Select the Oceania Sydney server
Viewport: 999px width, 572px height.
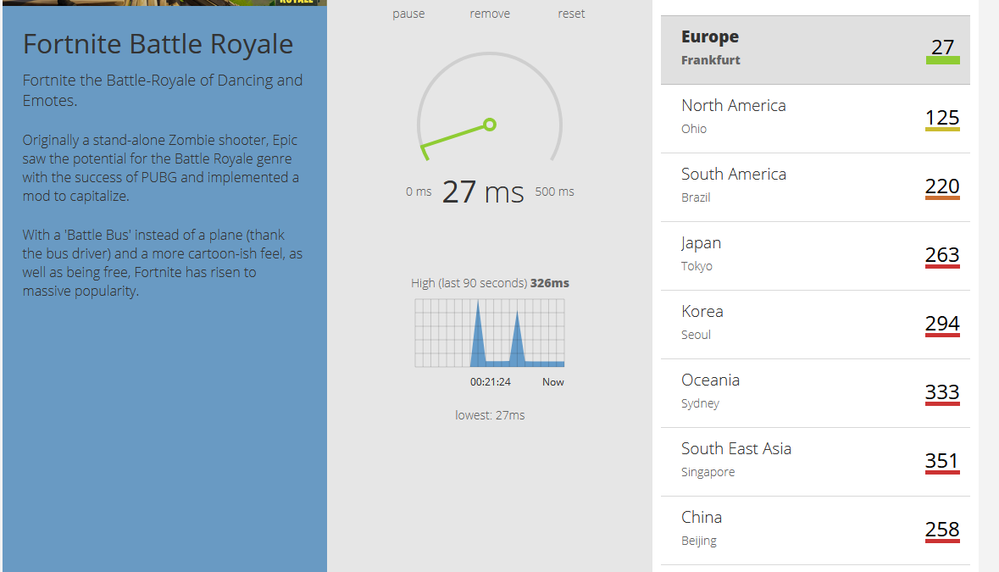coord(814,392)
